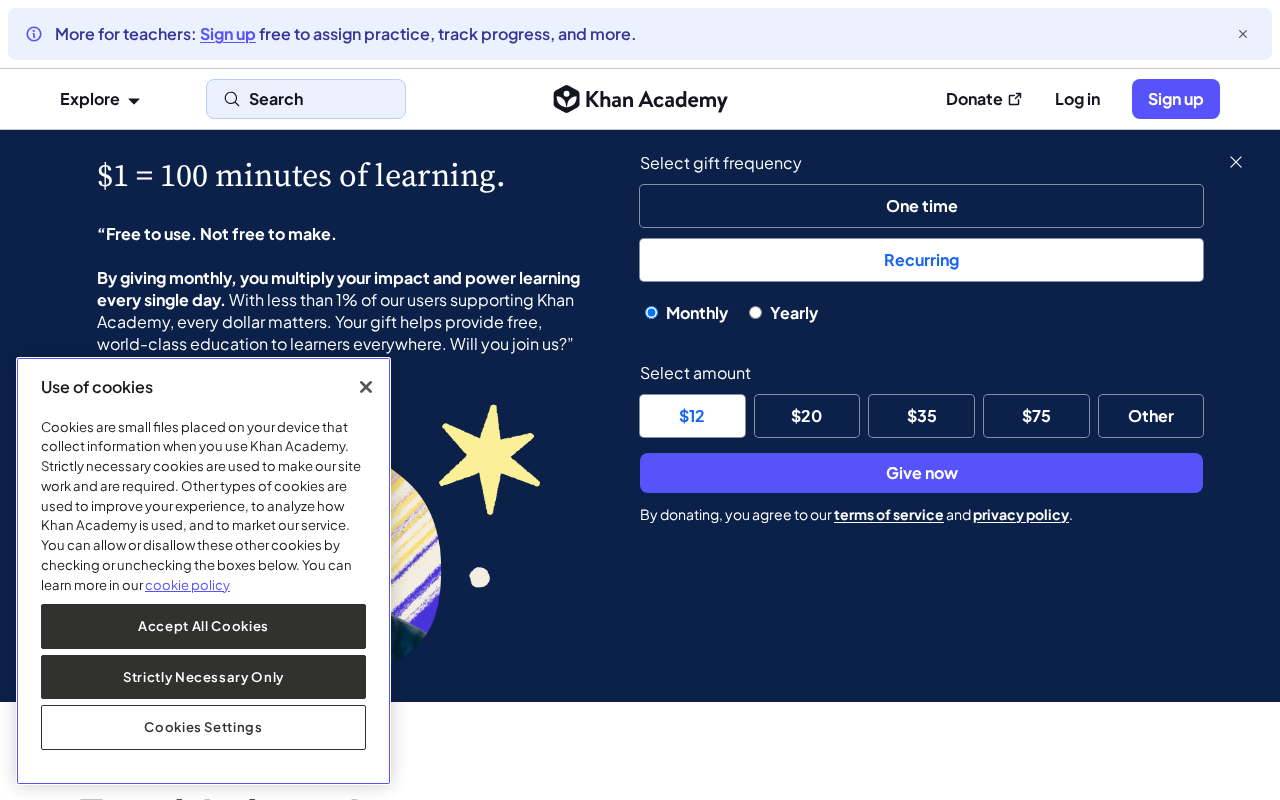This screenshot has height=800, width=1280.
Task: Expand the Explore menu arrow
Action: pos(134,100)
